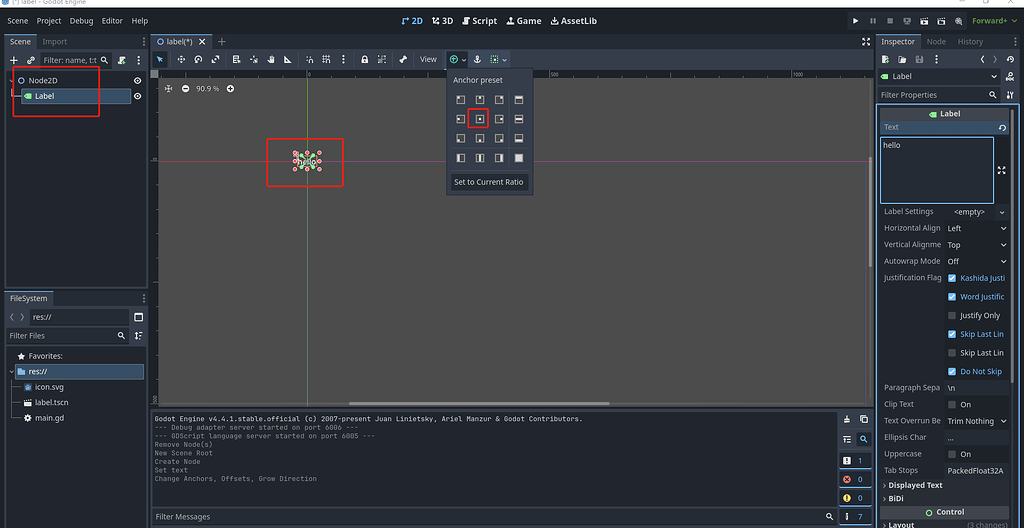This screenshot has height=528, width=1024.
Task: Stop the running project
Action: (889, 21)
